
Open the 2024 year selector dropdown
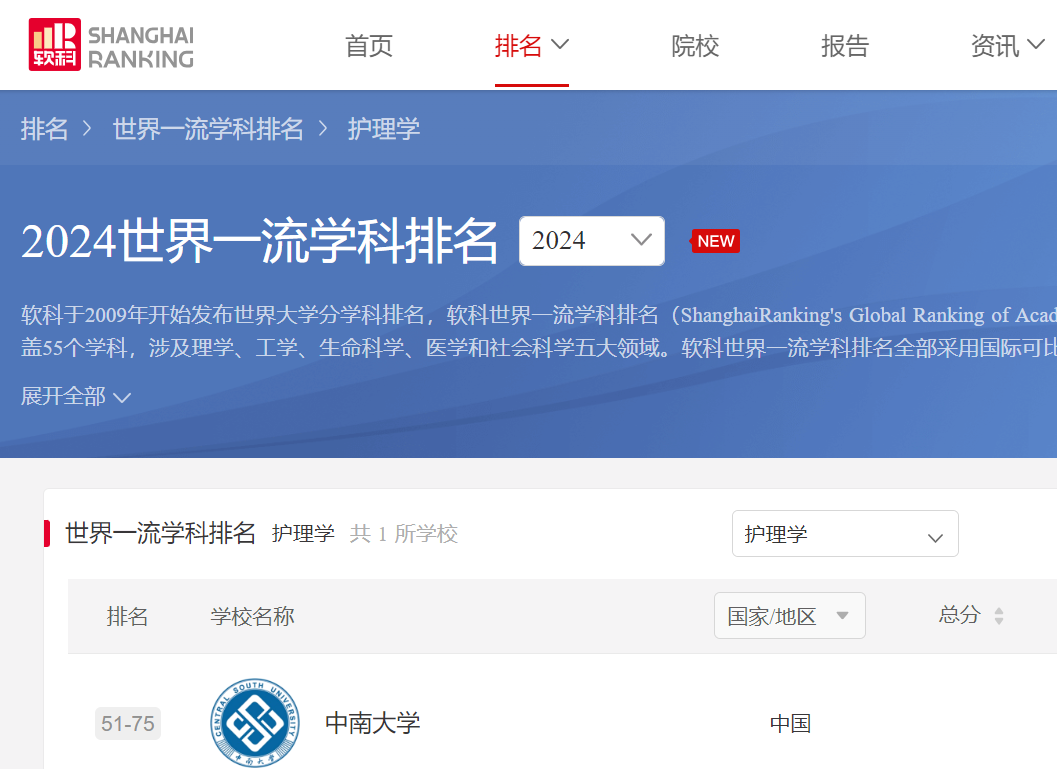coord(591,241)
